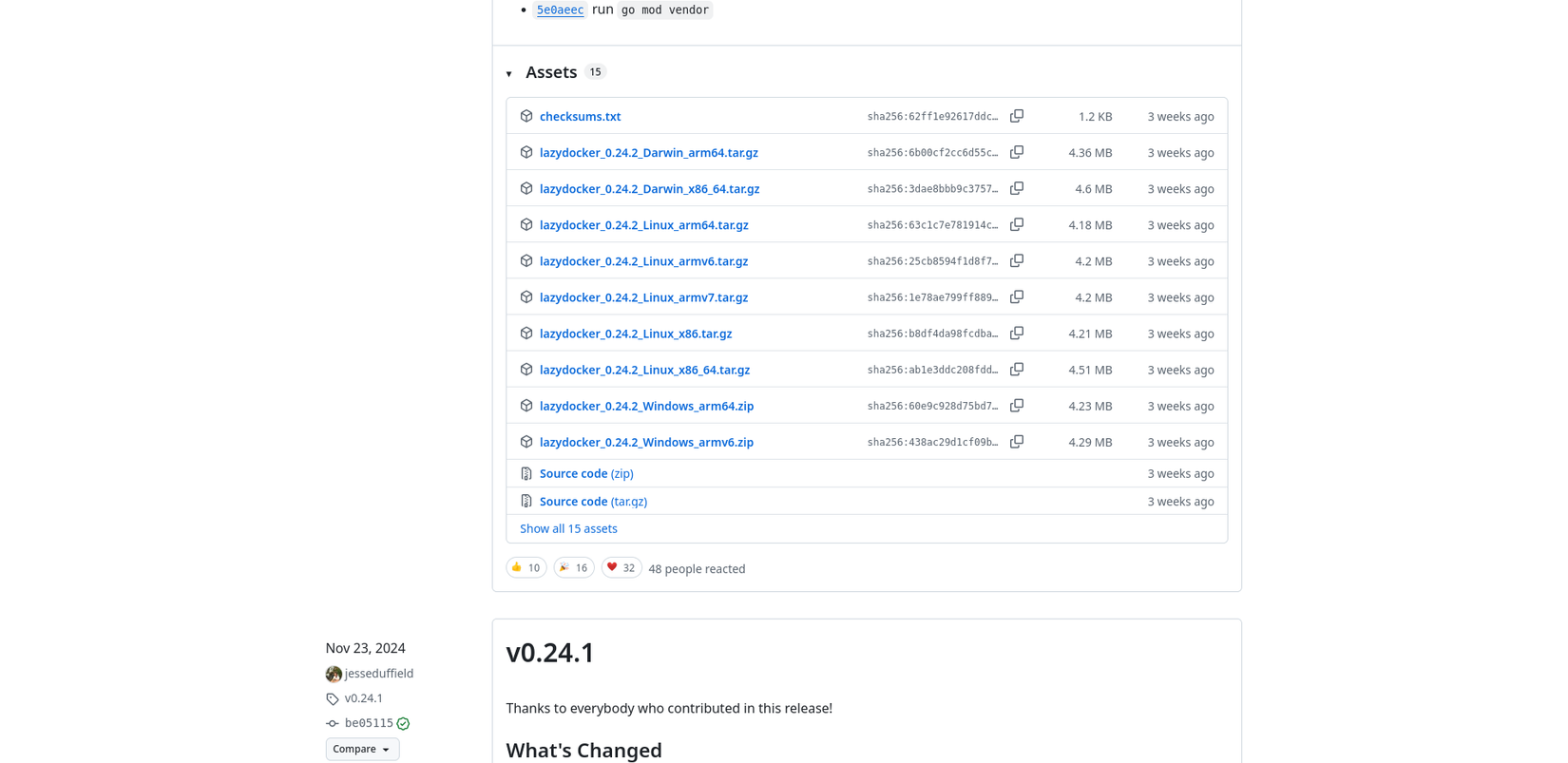The width and height of the screenshot is (1568, 763).
Task: Open commit 5e0aeec link
Action: coord(560,10)
